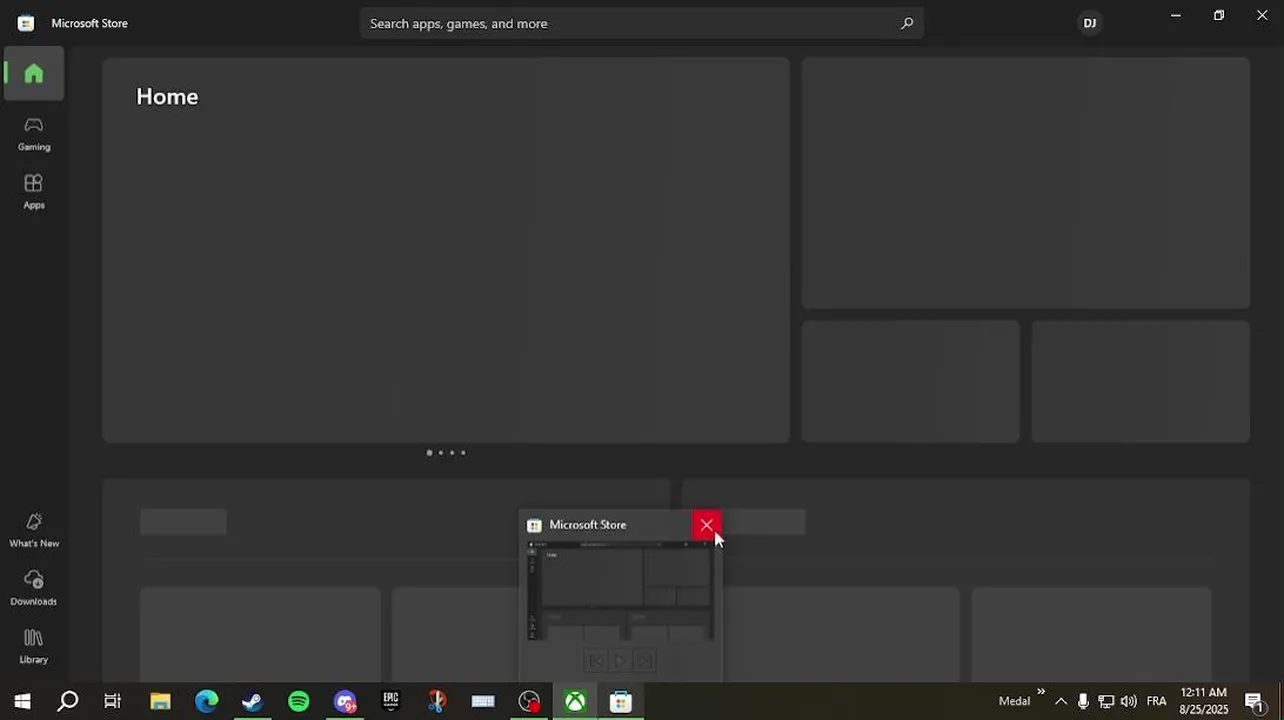
Task: Click the search box in Microsoft Store
Action: (641, 23)
